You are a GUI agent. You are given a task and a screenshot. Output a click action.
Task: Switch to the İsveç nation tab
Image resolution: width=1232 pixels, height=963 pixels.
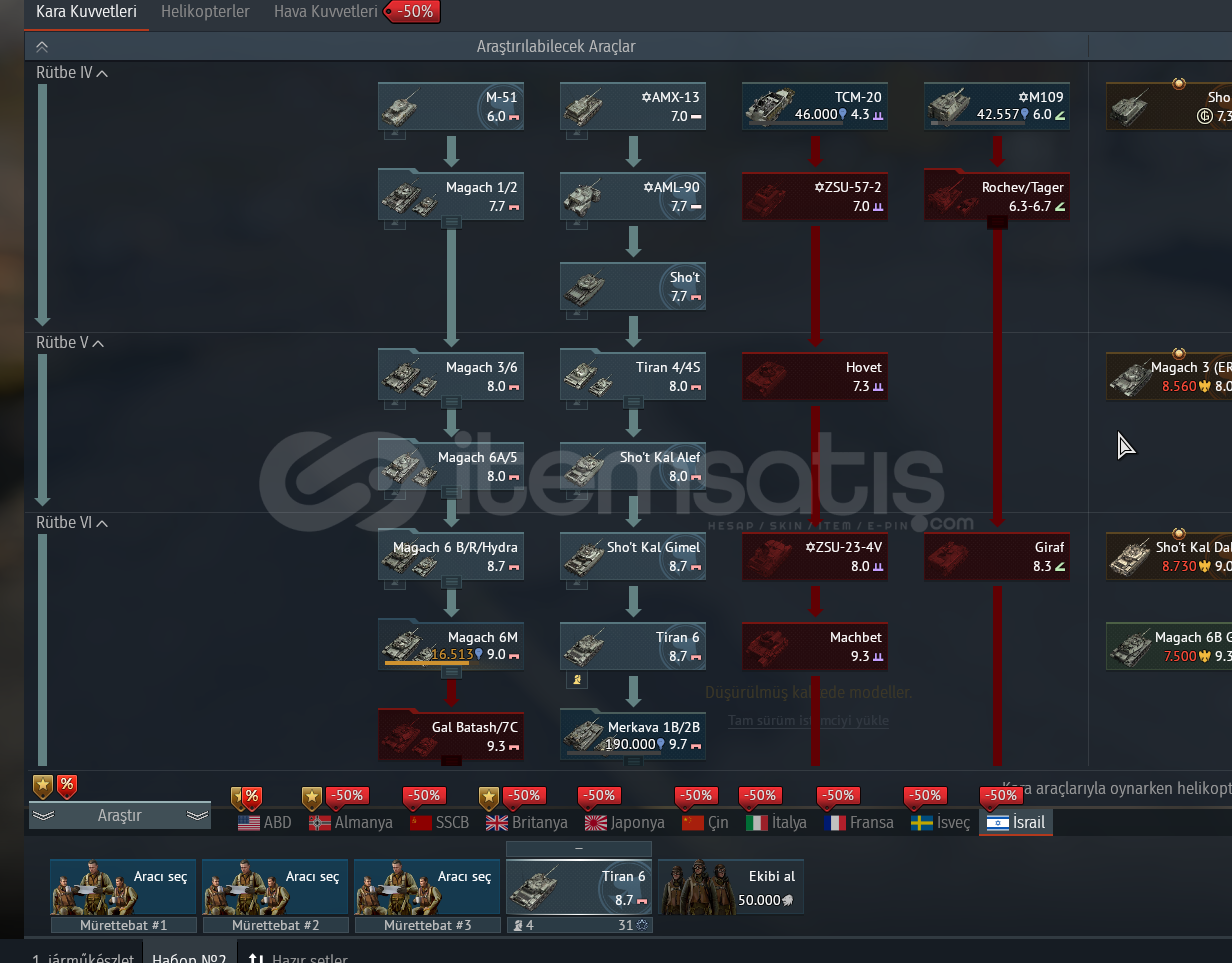click(x=940, y=823)
